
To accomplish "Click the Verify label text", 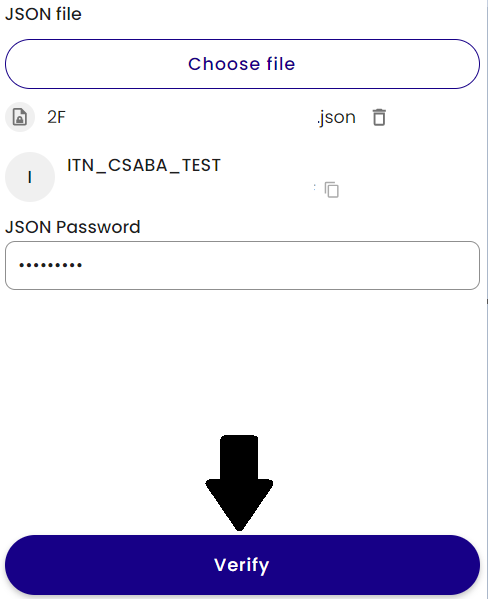I will point(242,566).
